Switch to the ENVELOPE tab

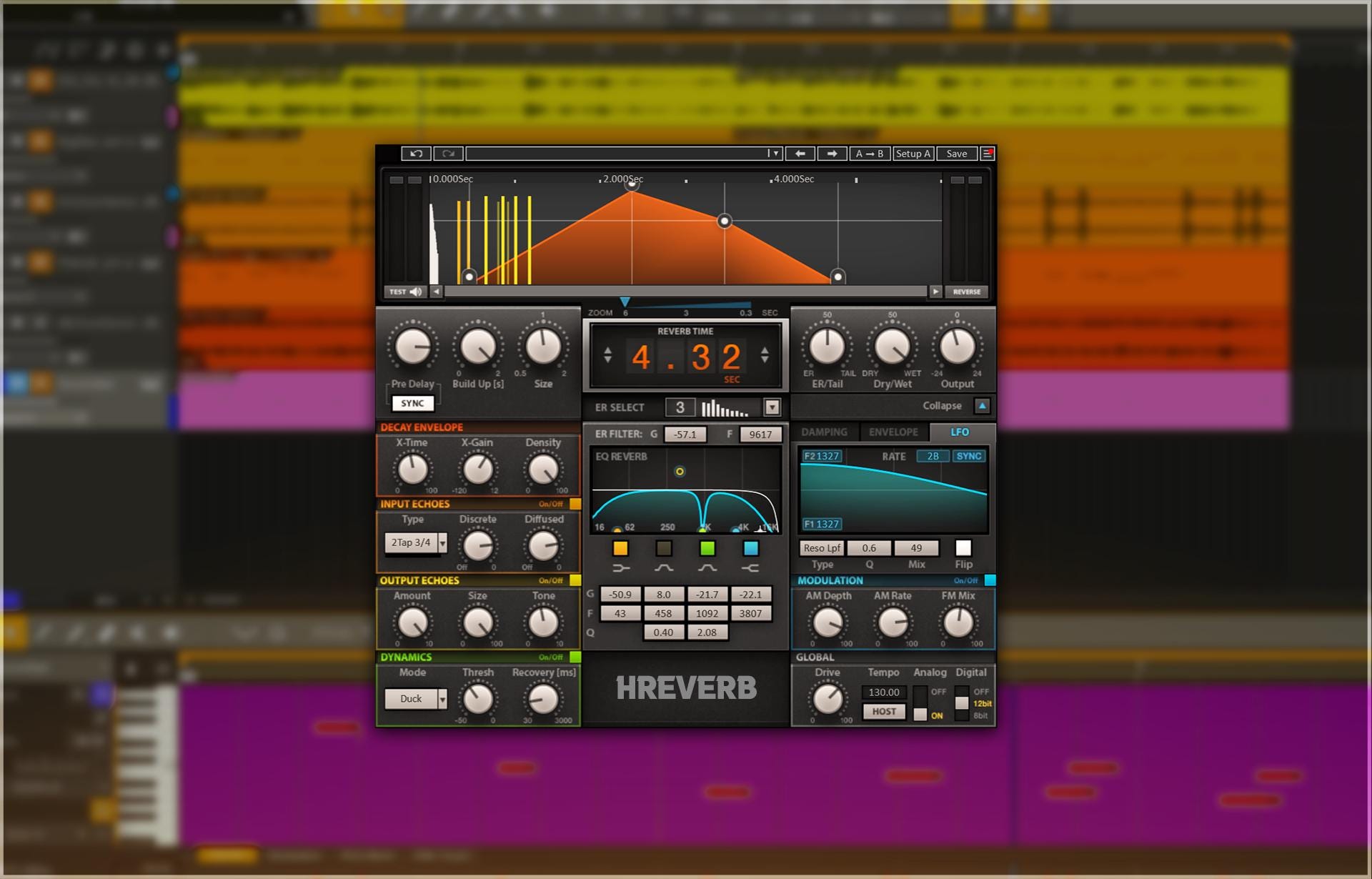pyautogui.click(x=893, y=432)
